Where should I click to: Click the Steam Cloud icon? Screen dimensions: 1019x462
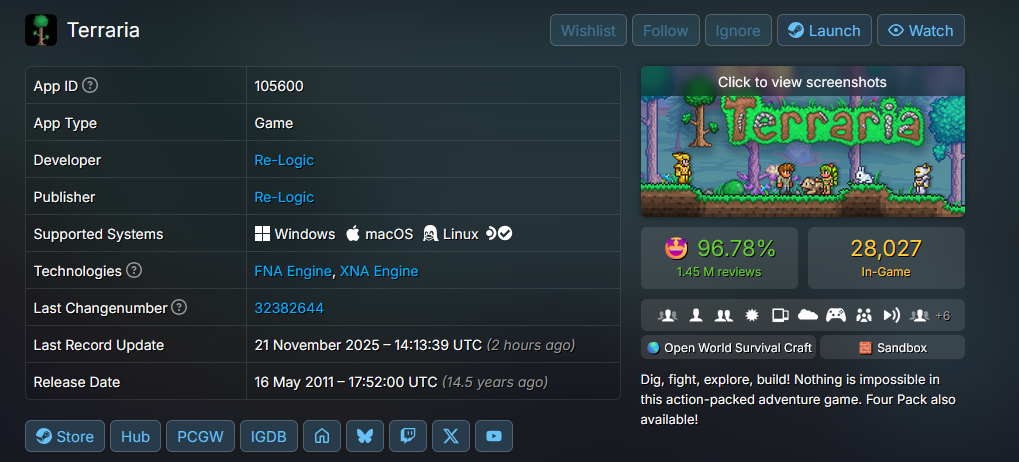tap(808, 315)
